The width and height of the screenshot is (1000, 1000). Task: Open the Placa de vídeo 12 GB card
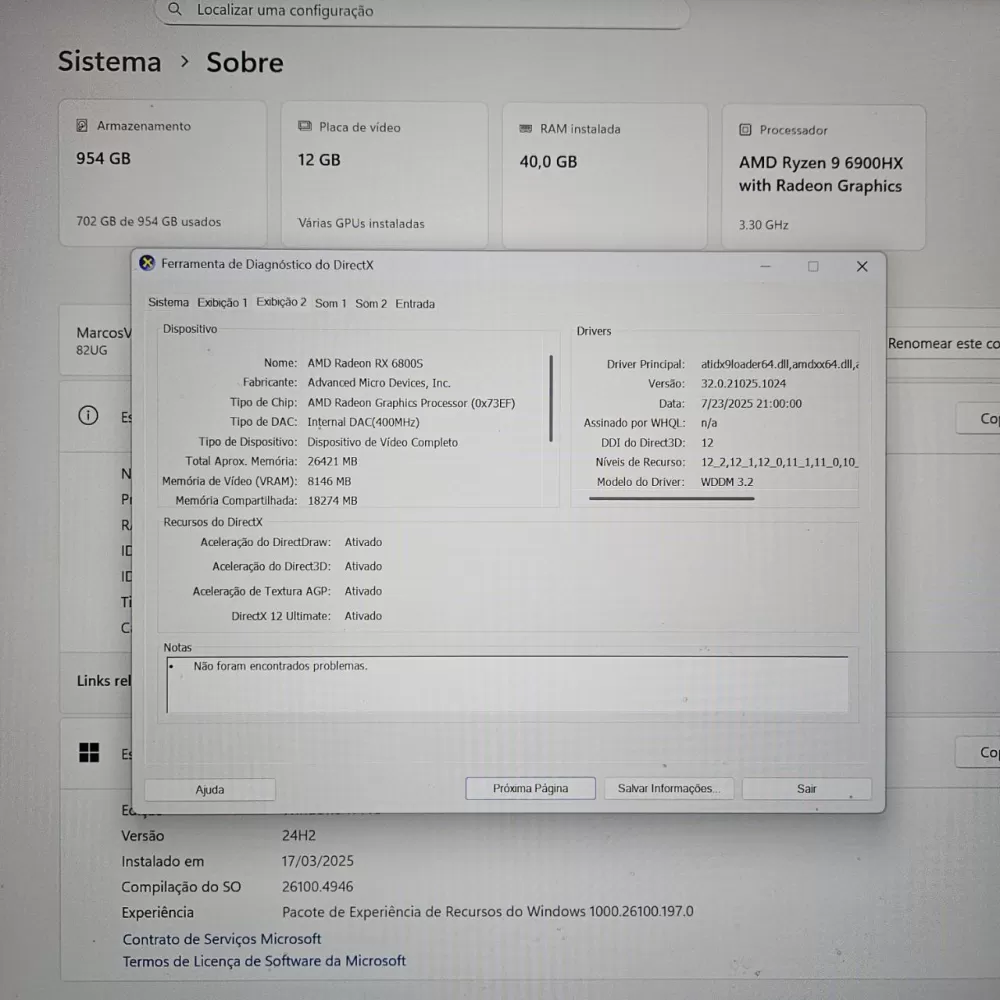click(x=385, y=175)
